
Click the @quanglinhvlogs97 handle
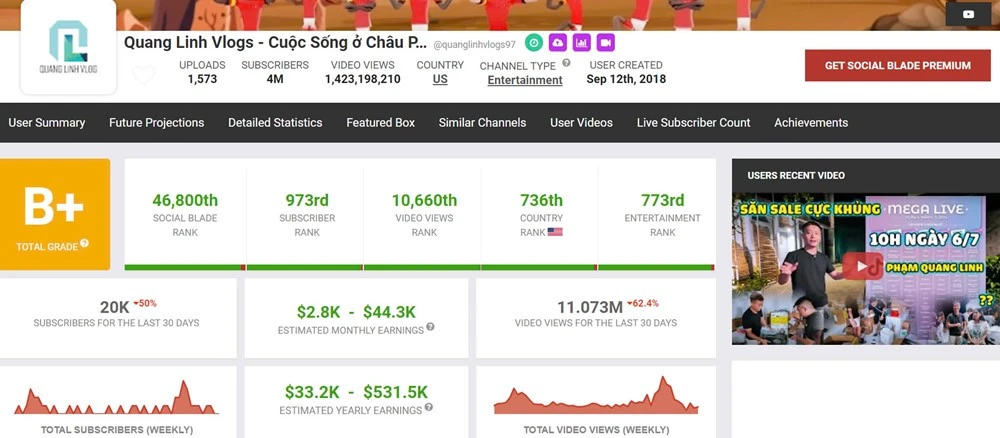474,45
